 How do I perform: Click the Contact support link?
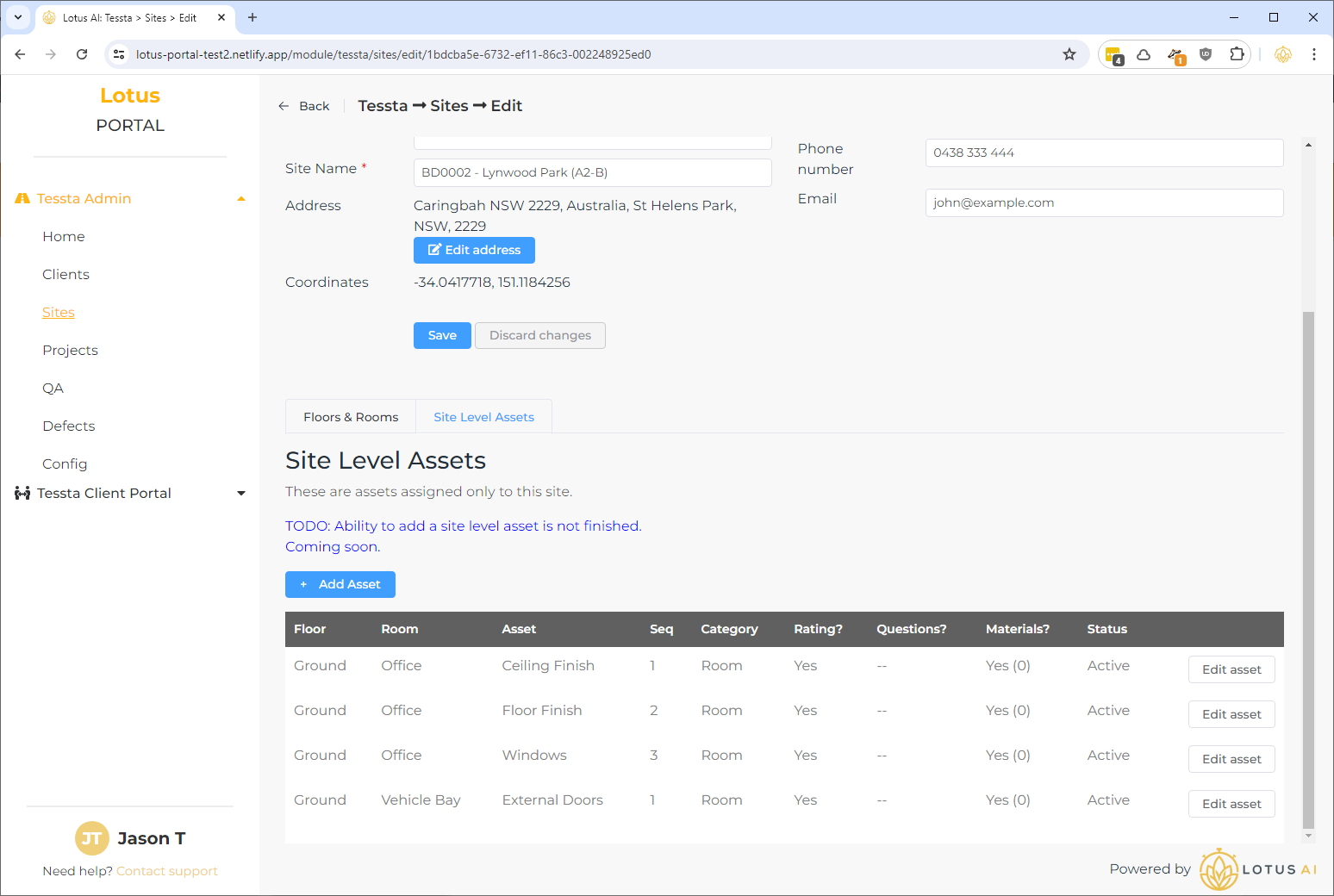(167, 871)
